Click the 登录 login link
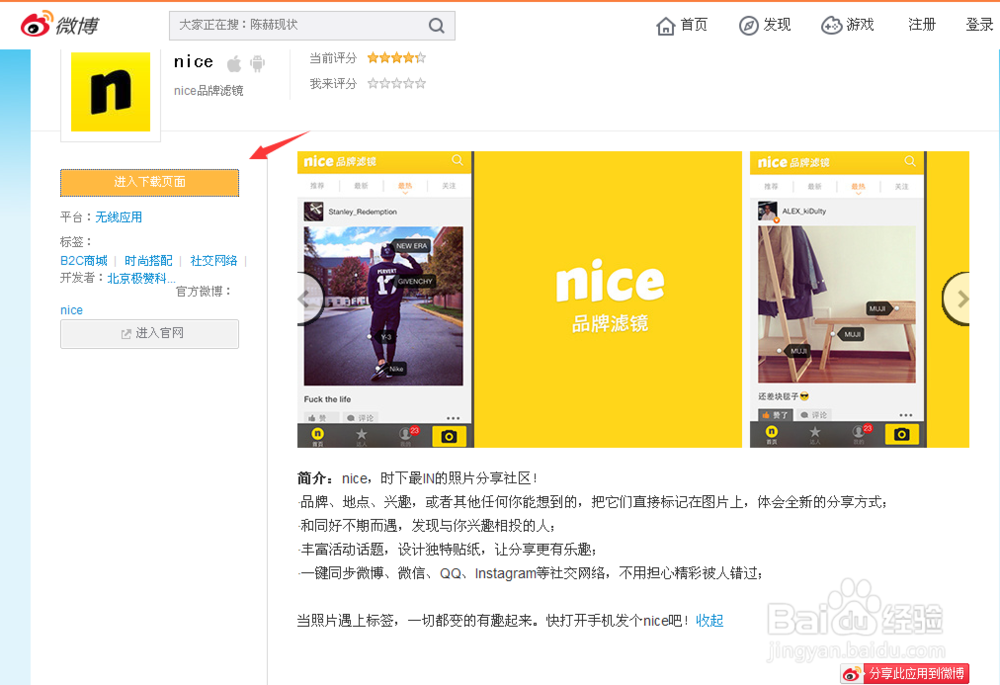Image resolution: width=1000 pixels, height=685 pixels. [x=979, y=25]
